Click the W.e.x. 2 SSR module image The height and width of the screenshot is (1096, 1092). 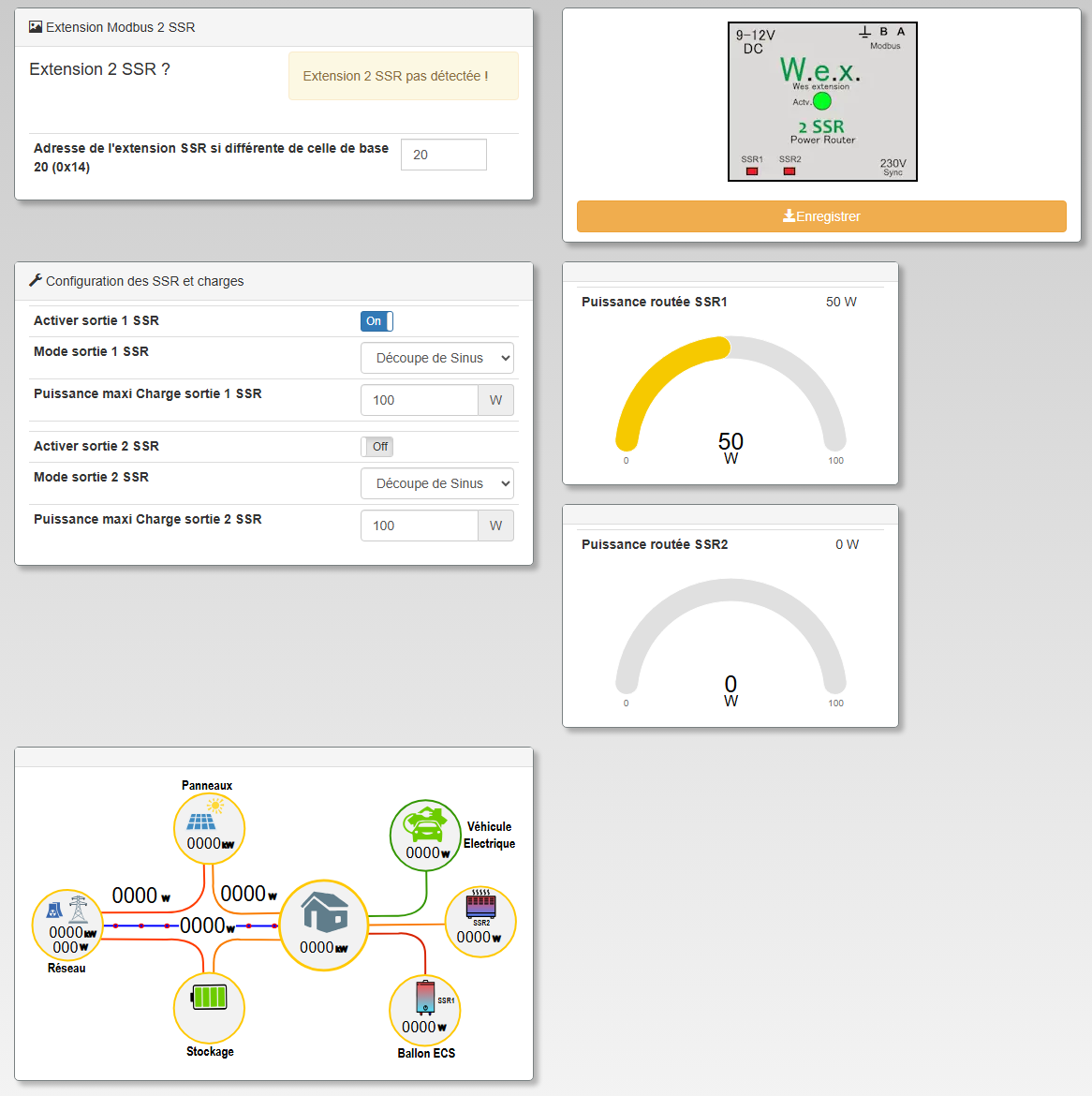click(822, 101)
